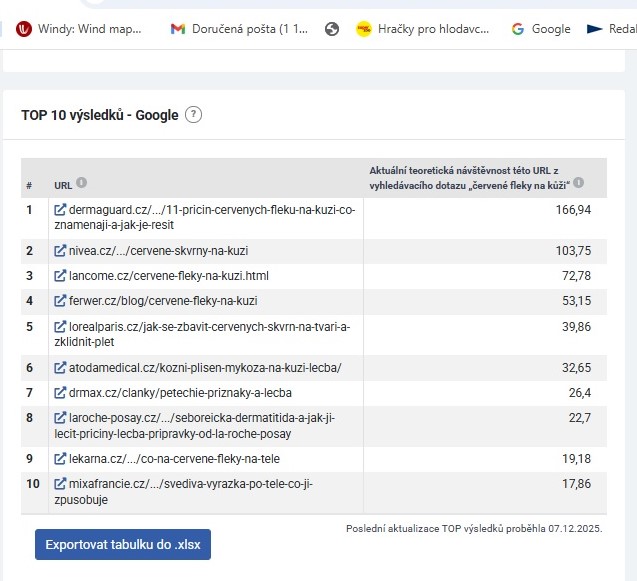
Task: Open Windy: Wind map bookmark
Action: tap(80, 29)
